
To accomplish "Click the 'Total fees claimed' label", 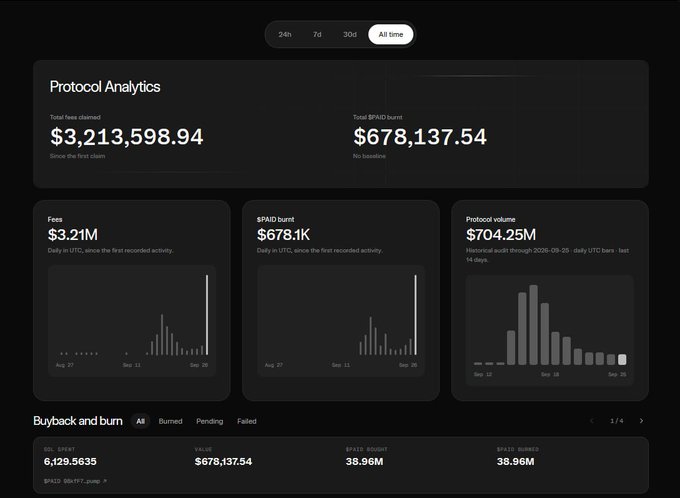I will point(75,117).
